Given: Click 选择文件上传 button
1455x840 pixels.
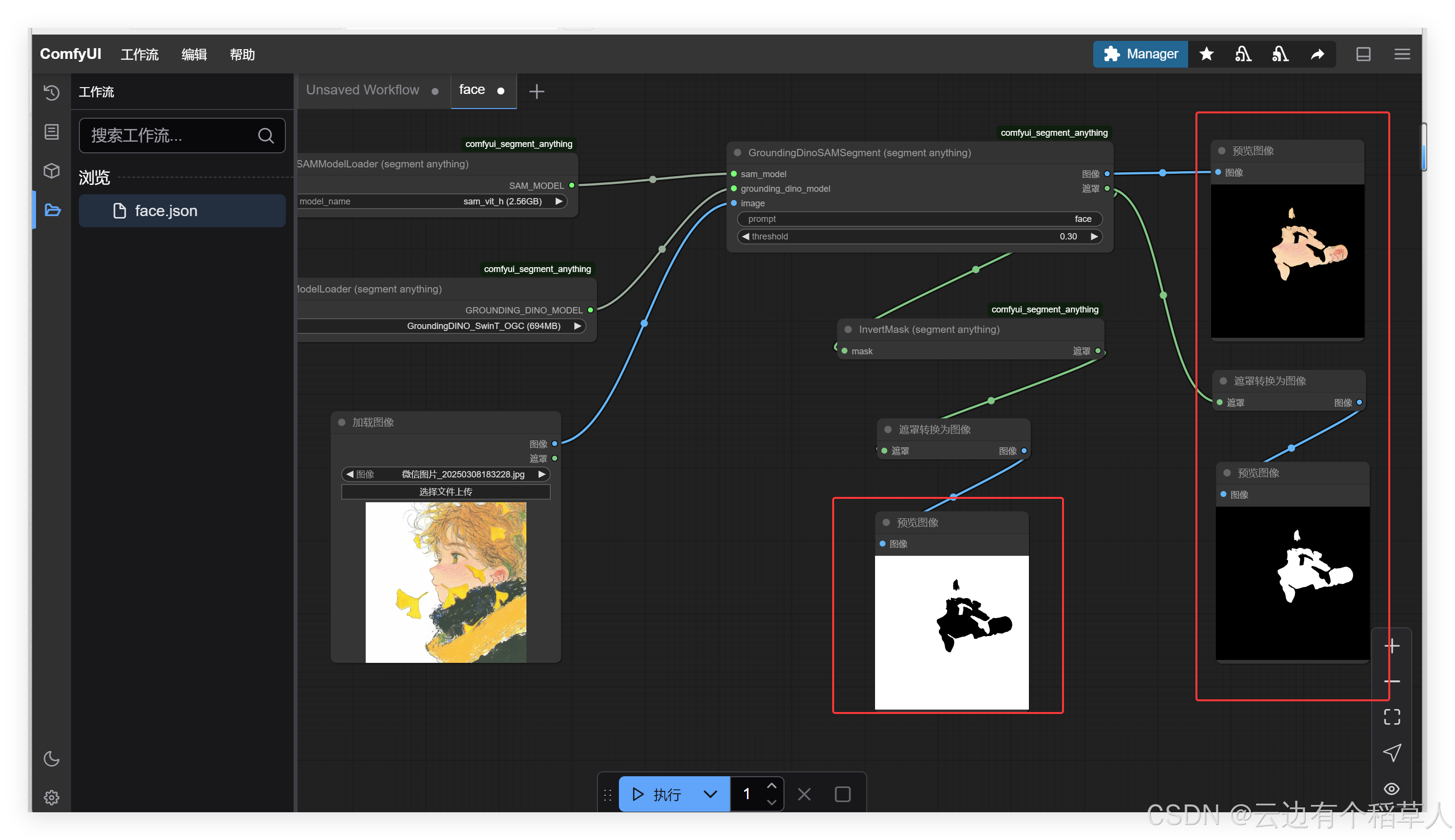Looking at the screenshot, I should [x=446, y=492].
